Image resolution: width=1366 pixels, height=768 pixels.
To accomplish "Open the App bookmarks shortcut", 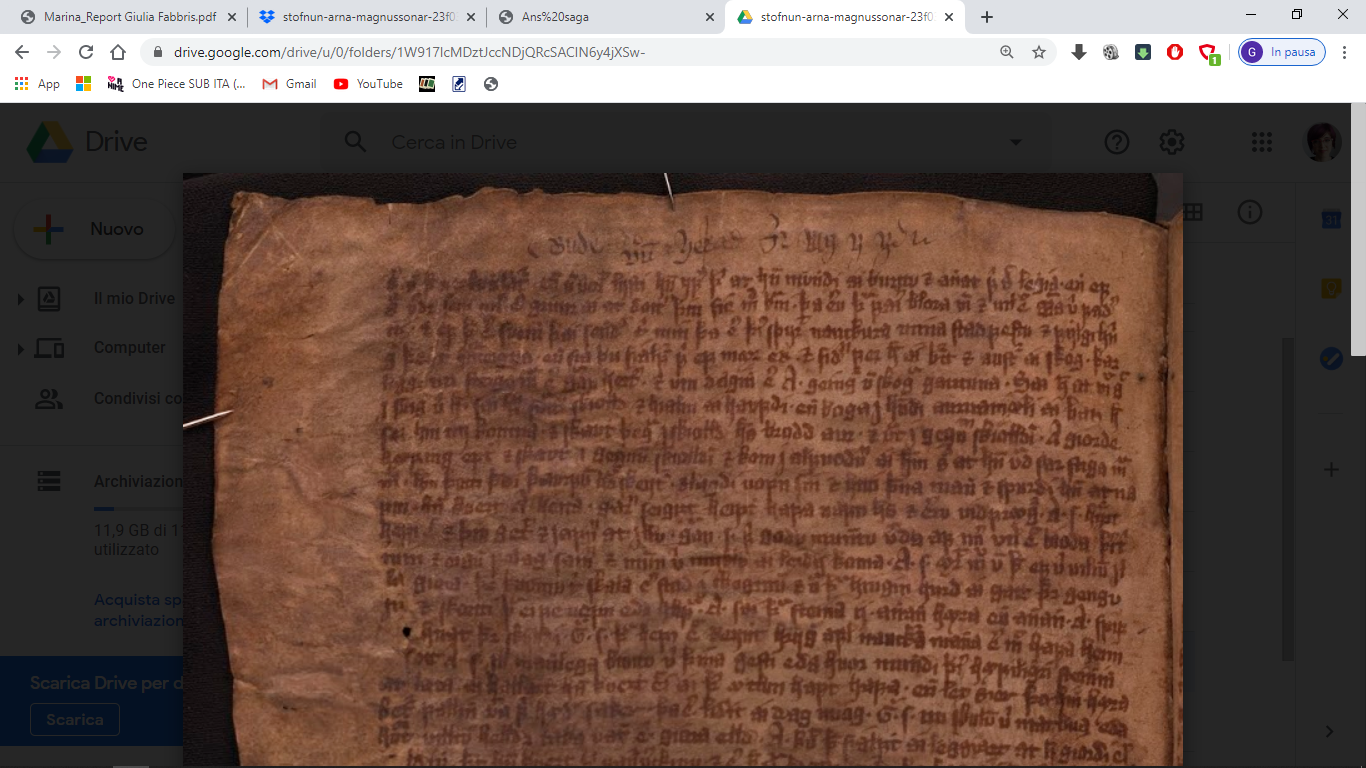I will (x=37, y=84).
